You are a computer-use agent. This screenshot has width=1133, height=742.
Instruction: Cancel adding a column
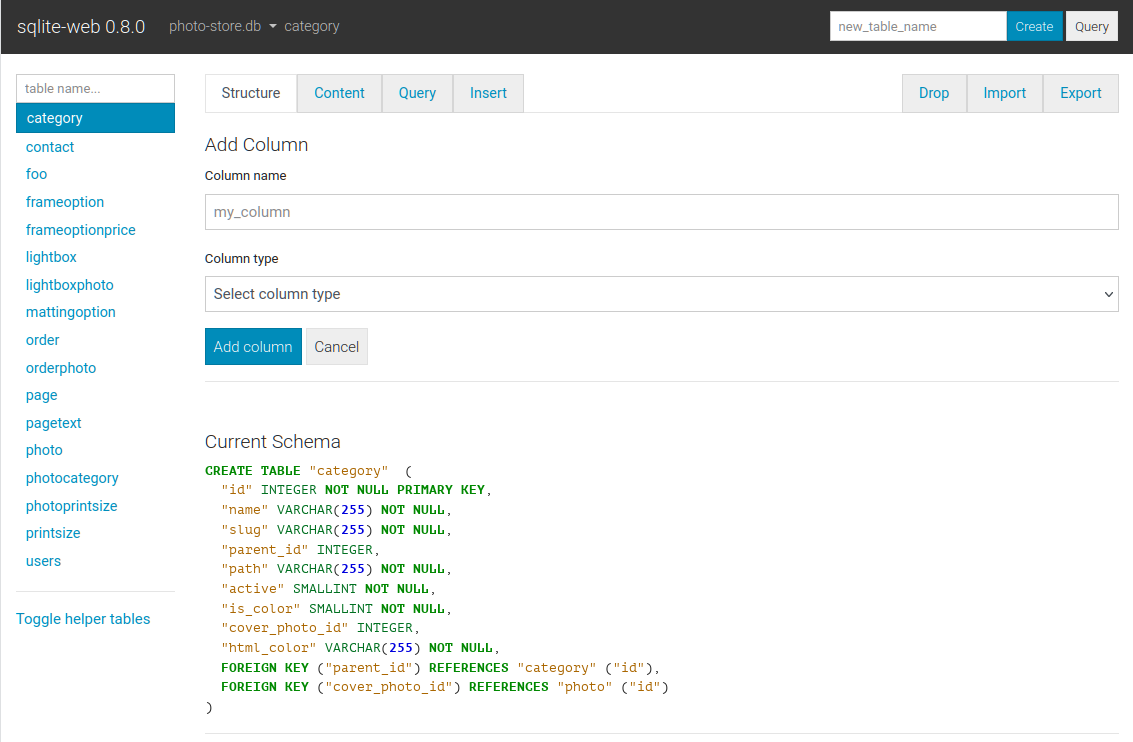point(337,347)
